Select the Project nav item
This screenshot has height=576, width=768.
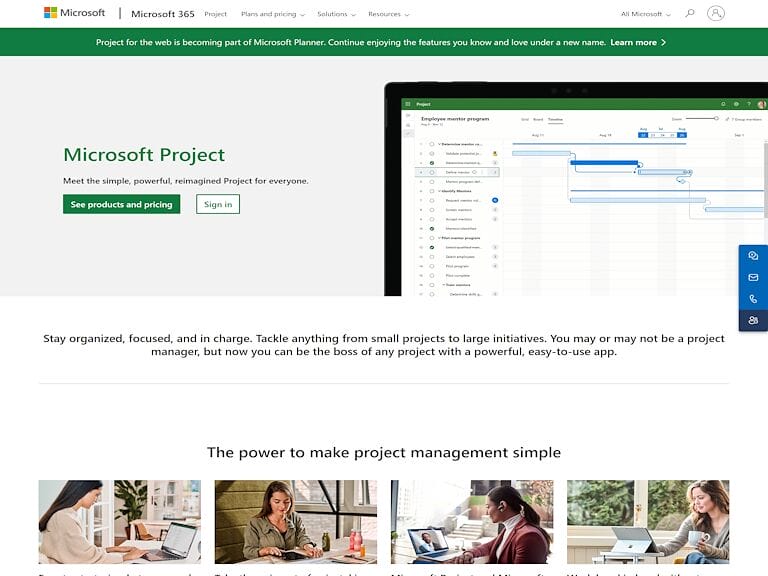[215, 14]
